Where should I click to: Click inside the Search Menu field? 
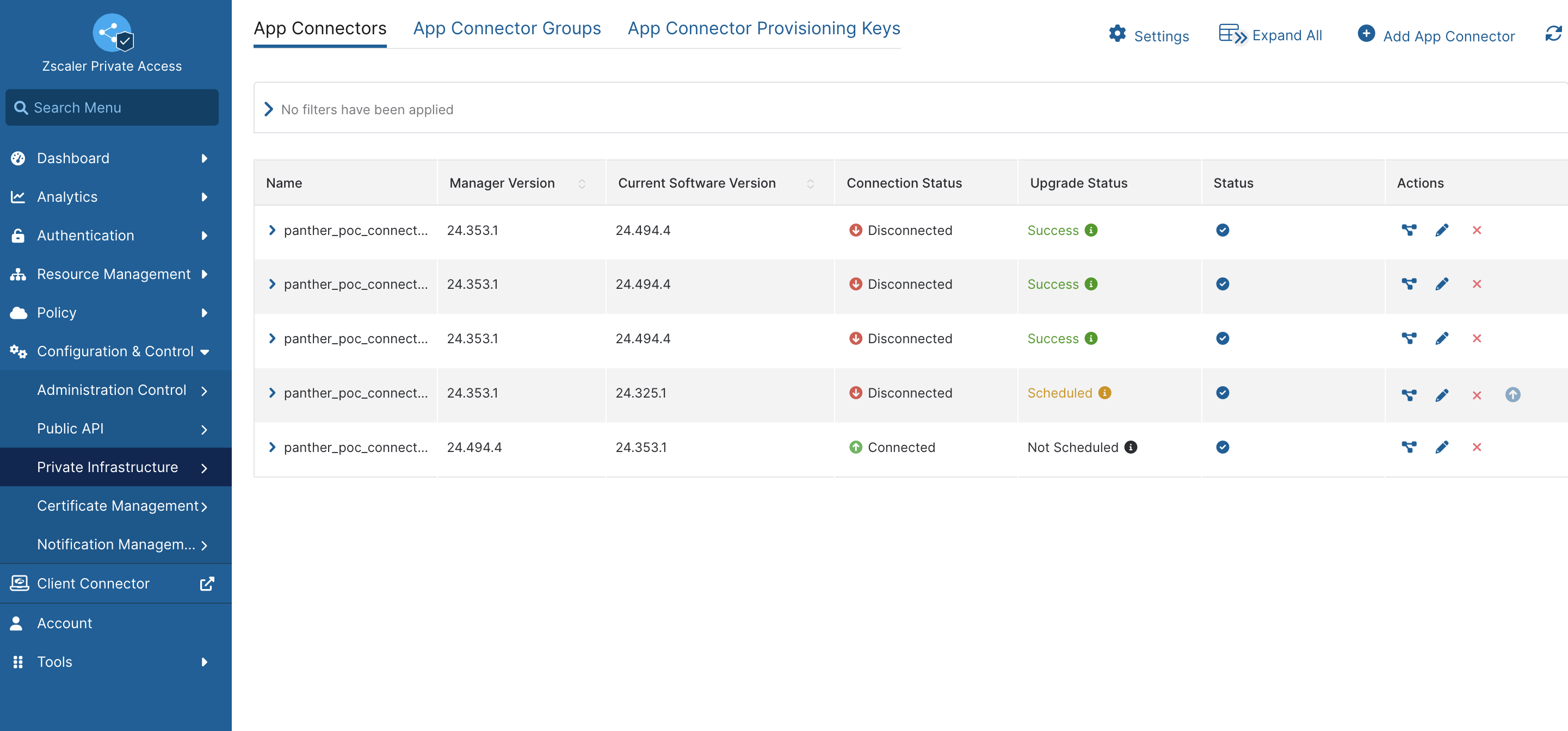(x=112, y=107)
